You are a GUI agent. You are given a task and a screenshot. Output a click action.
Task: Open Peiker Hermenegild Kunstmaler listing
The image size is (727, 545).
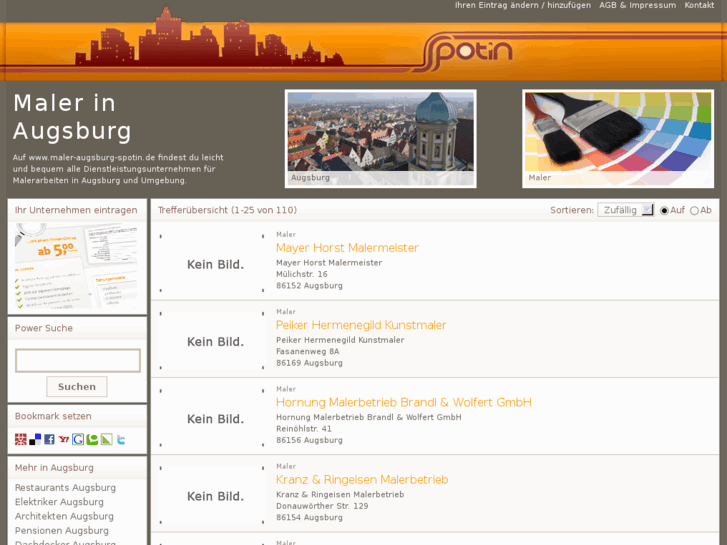point(361,325)
